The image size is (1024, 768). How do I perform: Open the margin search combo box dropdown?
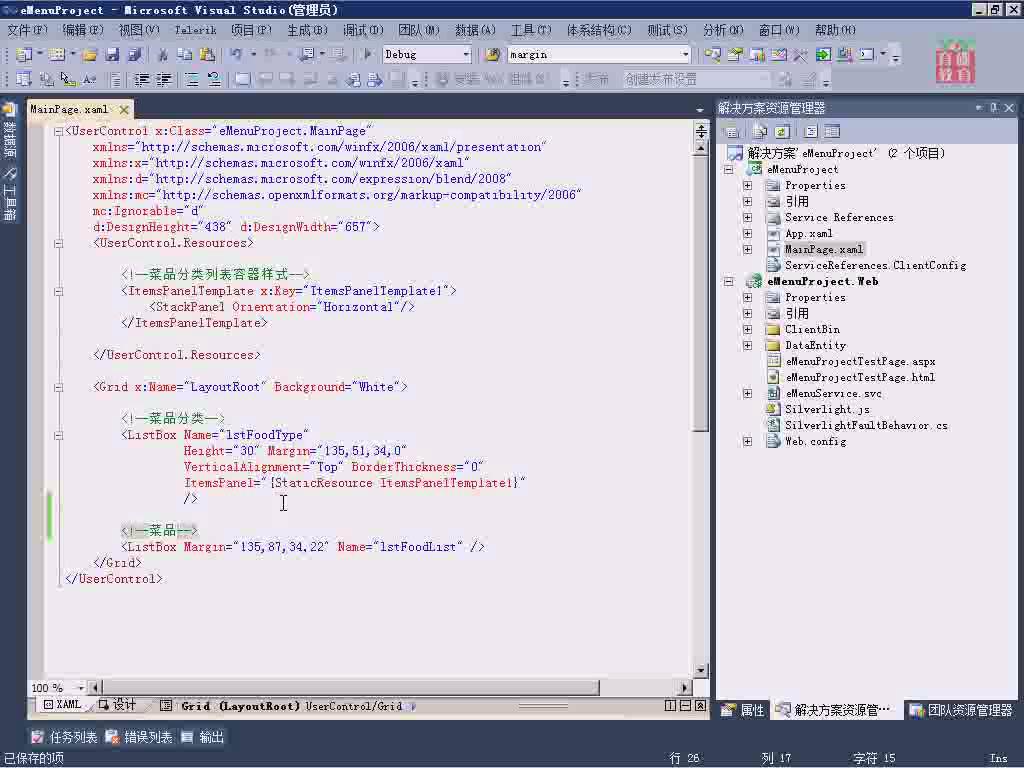tap(684, 55)
